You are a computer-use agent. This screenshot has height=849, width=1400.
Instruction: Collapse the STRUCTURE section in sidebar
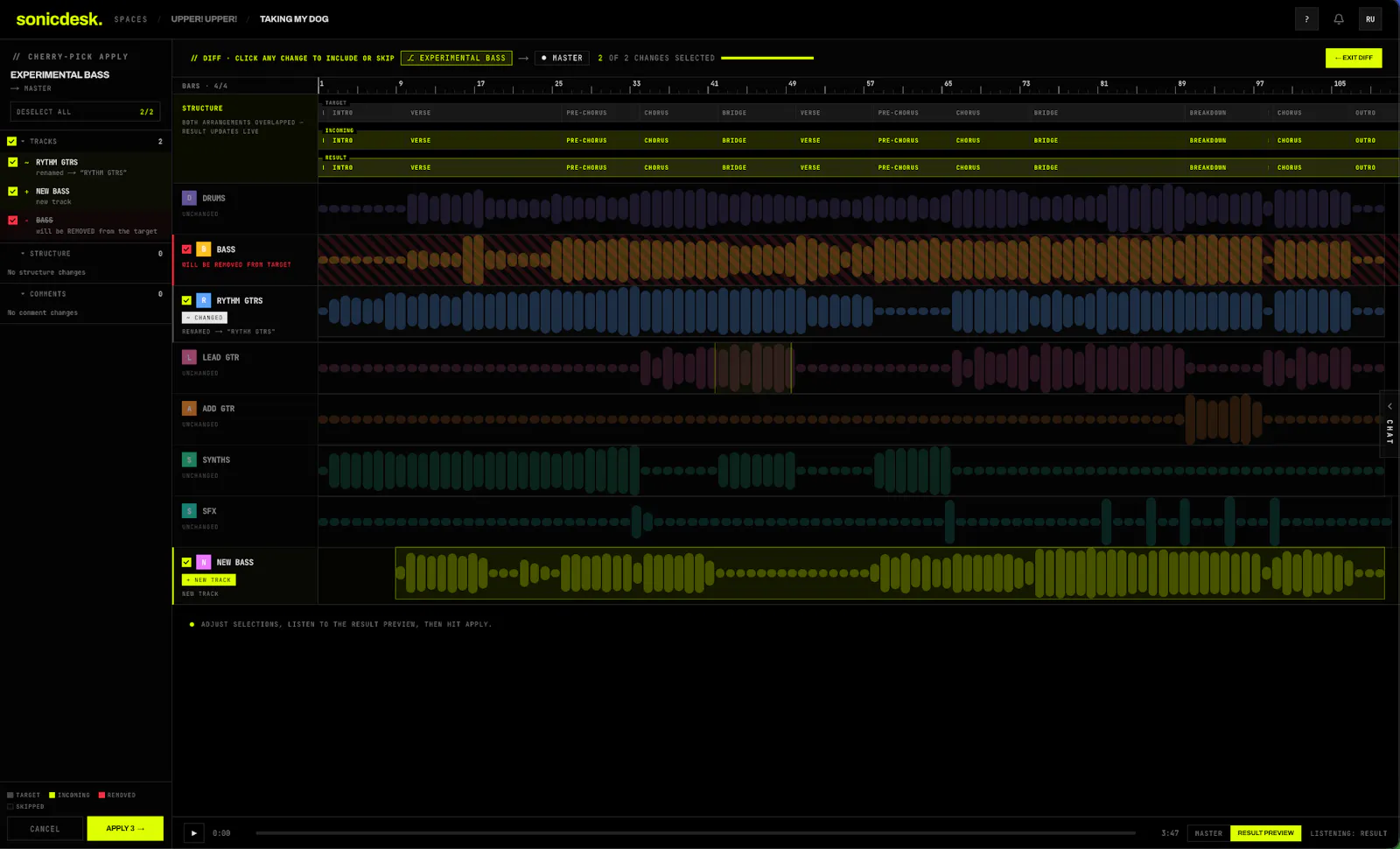click(x=23, y=254)
